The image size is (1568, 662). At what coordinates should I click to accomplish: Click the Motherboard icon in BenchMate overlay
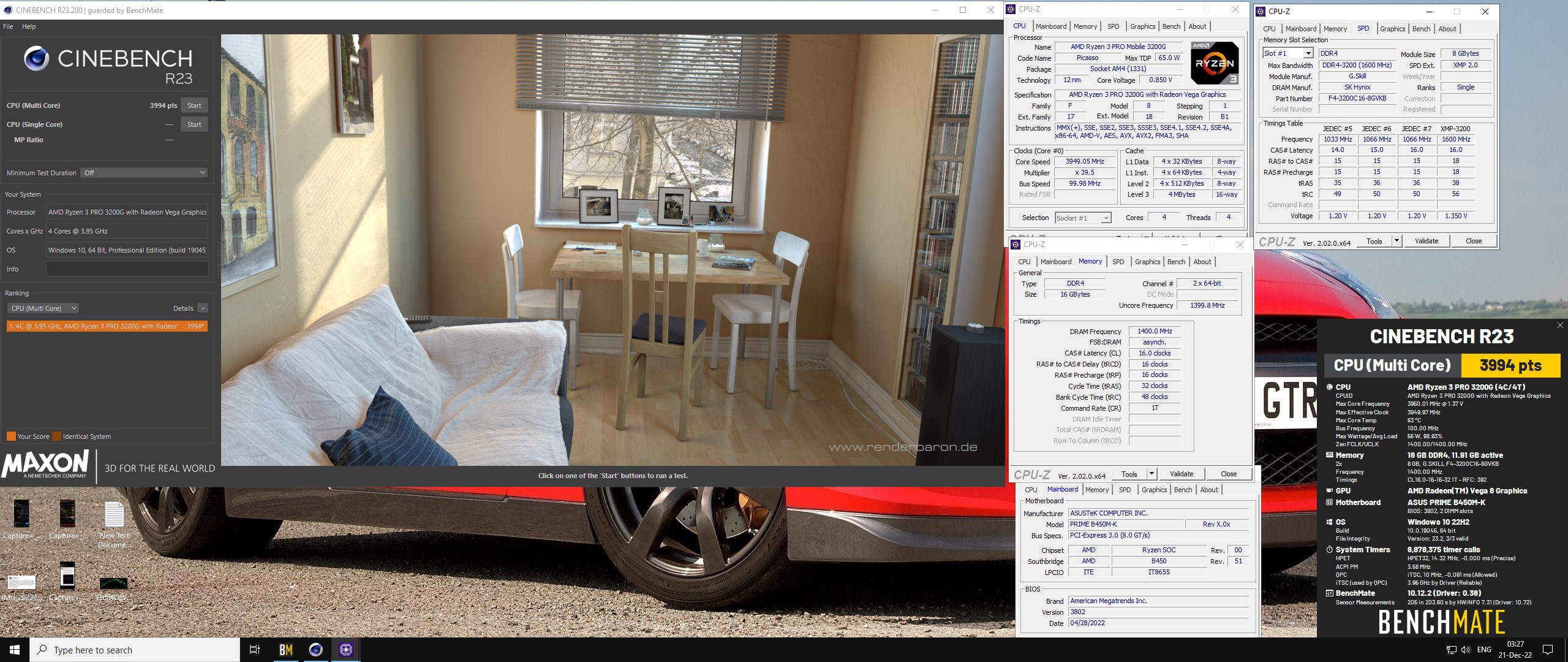pyautogui.click(x=1329, y=502)
